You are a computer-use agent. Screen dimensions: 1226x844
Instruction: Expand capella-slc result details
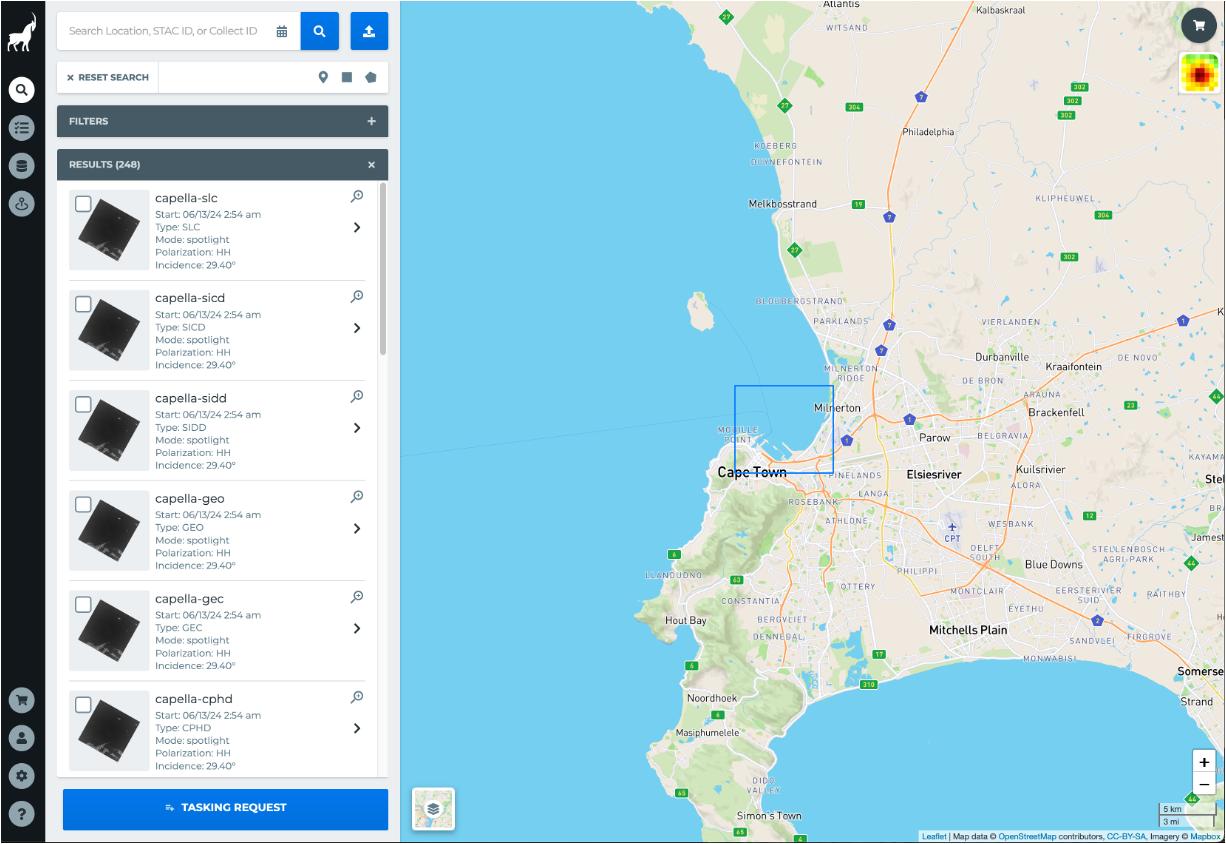click(357, 228)
